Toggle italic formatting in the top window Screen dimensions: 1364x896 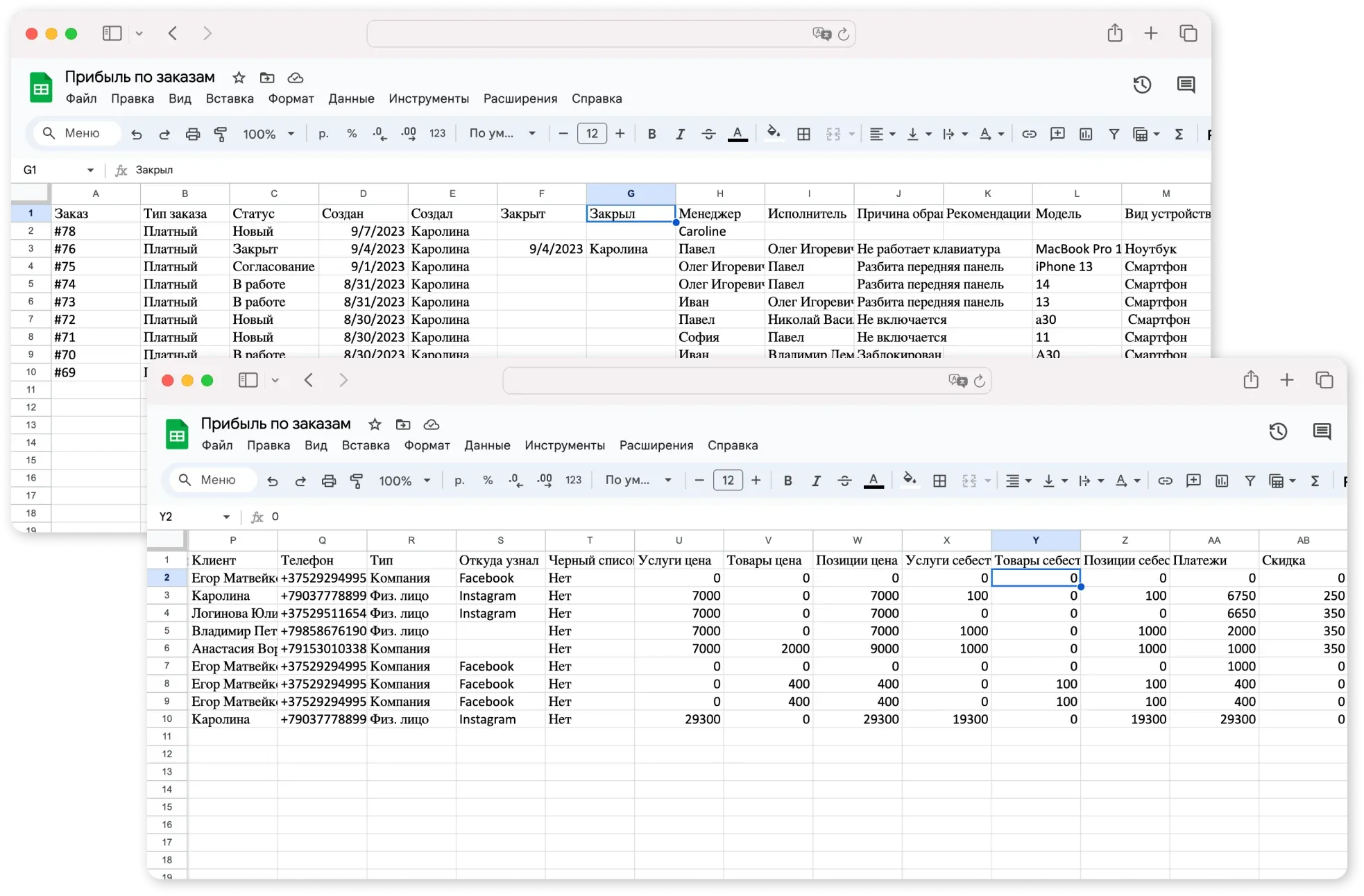pyautogui.click(x=680, y=134)
